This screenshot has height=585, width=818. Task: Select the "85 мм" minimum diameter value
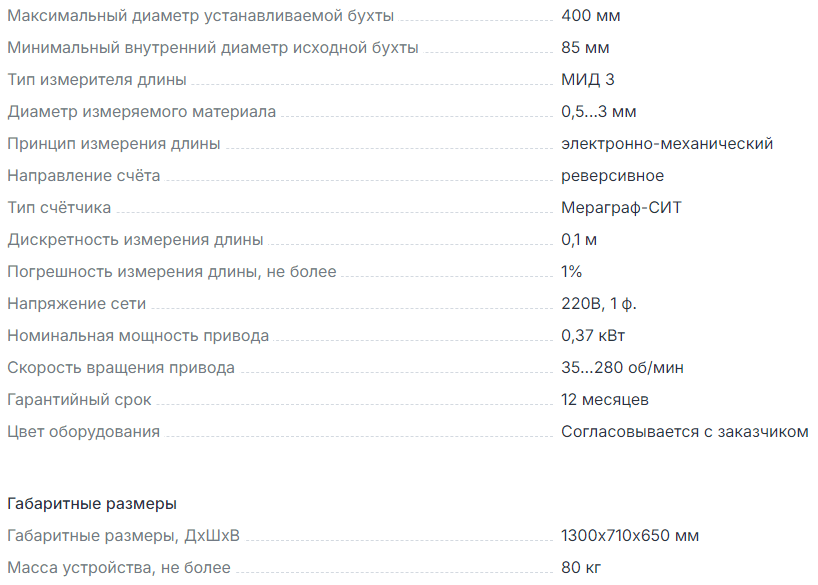(585, 48)
